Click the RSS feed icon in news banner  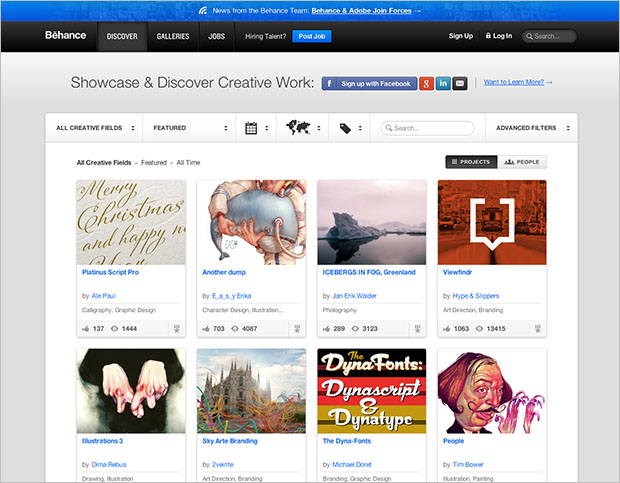(203, 11)
